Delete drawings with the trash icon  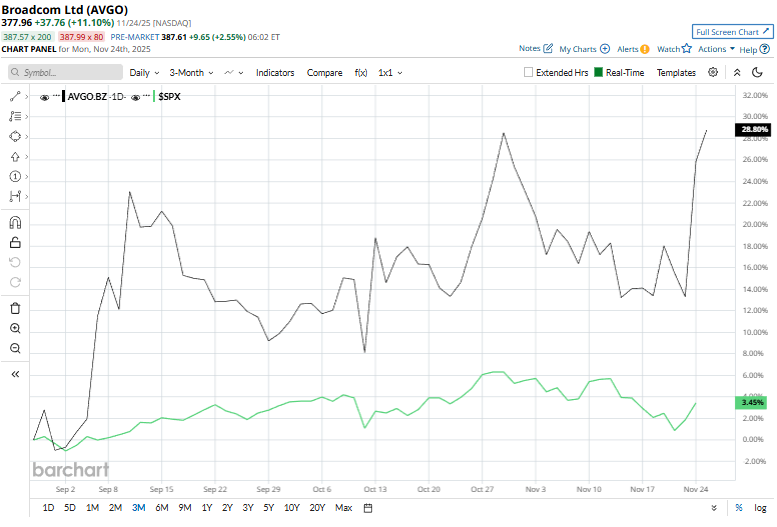[15, 308]
